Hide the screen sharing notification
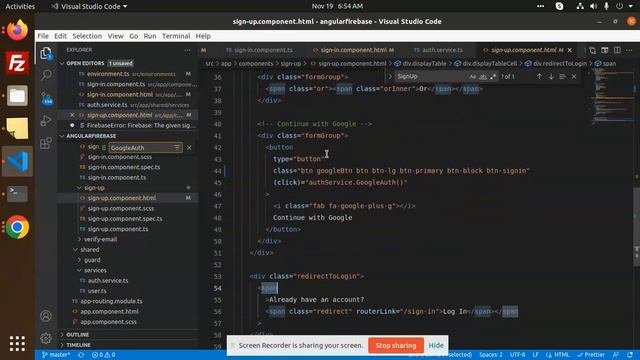 coord(436,345)
